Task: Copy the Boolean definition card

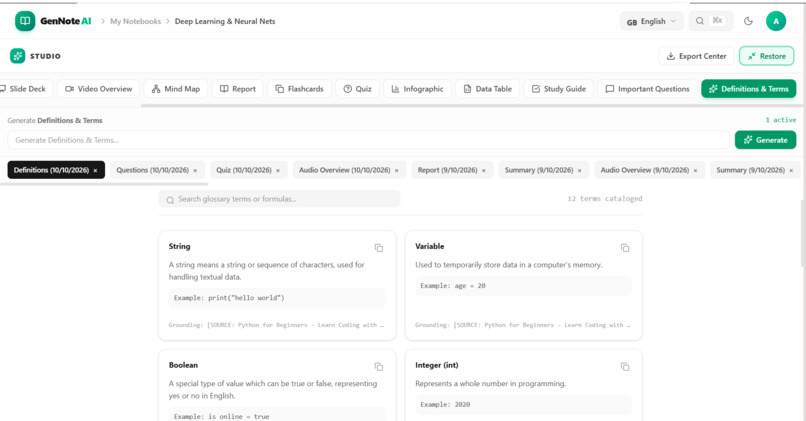Action: pos(379,367)
